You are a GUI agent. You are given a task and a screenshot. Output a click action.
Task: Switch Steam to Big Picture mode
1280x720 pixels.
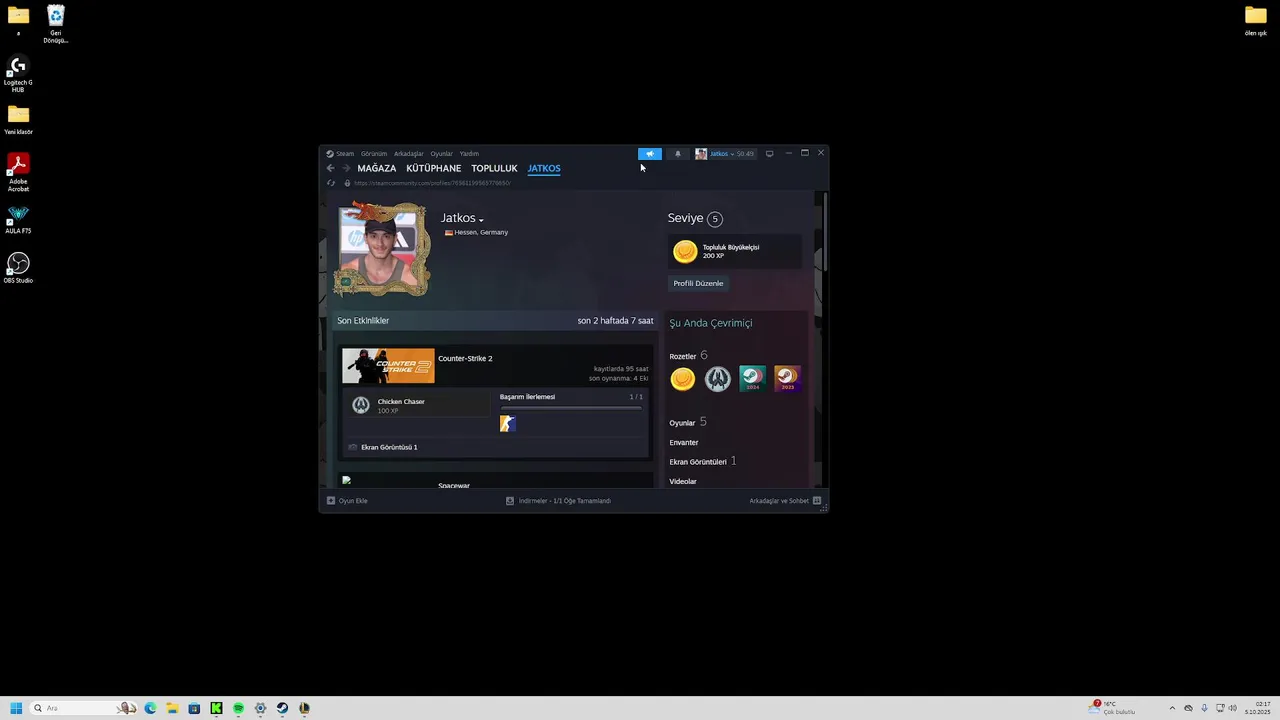[769, 154]
